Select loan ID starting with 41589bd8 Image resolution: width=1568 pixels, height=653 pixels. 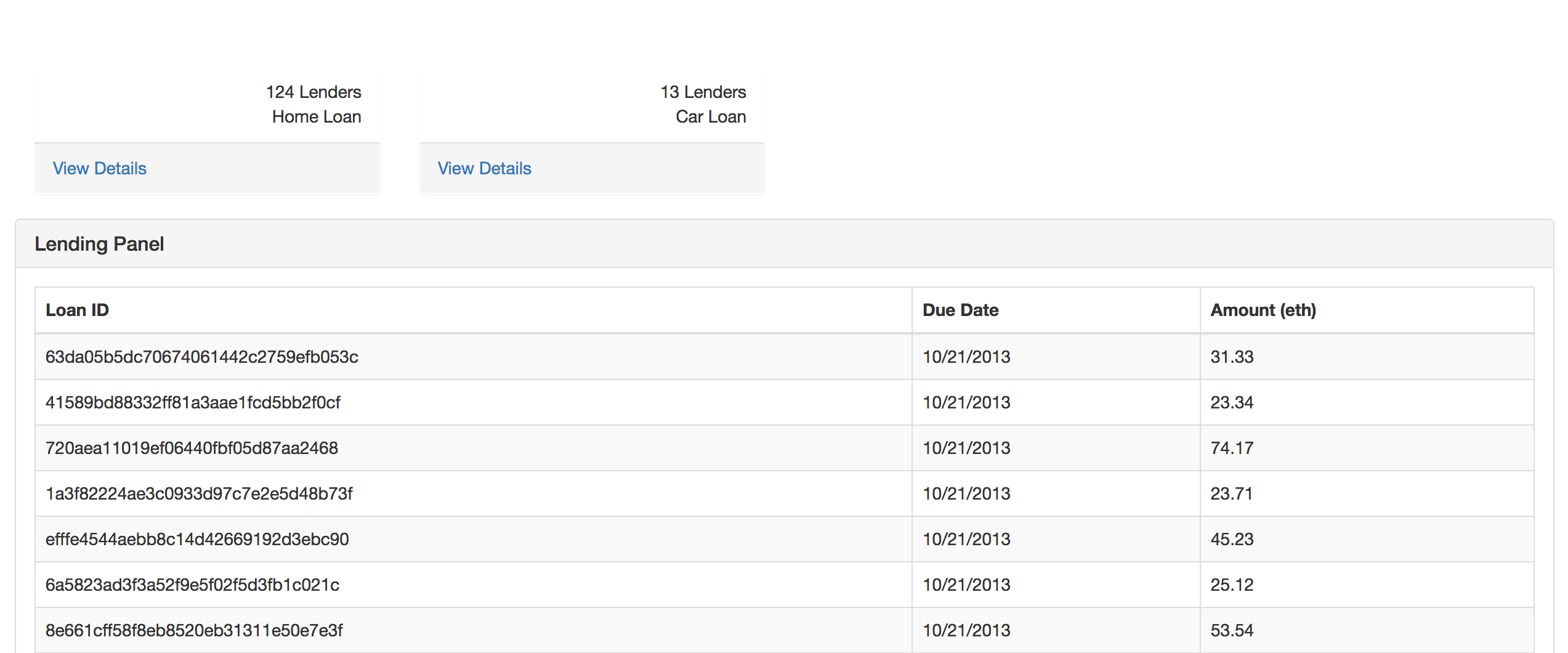pyautogui.click(x=193, y=402)
